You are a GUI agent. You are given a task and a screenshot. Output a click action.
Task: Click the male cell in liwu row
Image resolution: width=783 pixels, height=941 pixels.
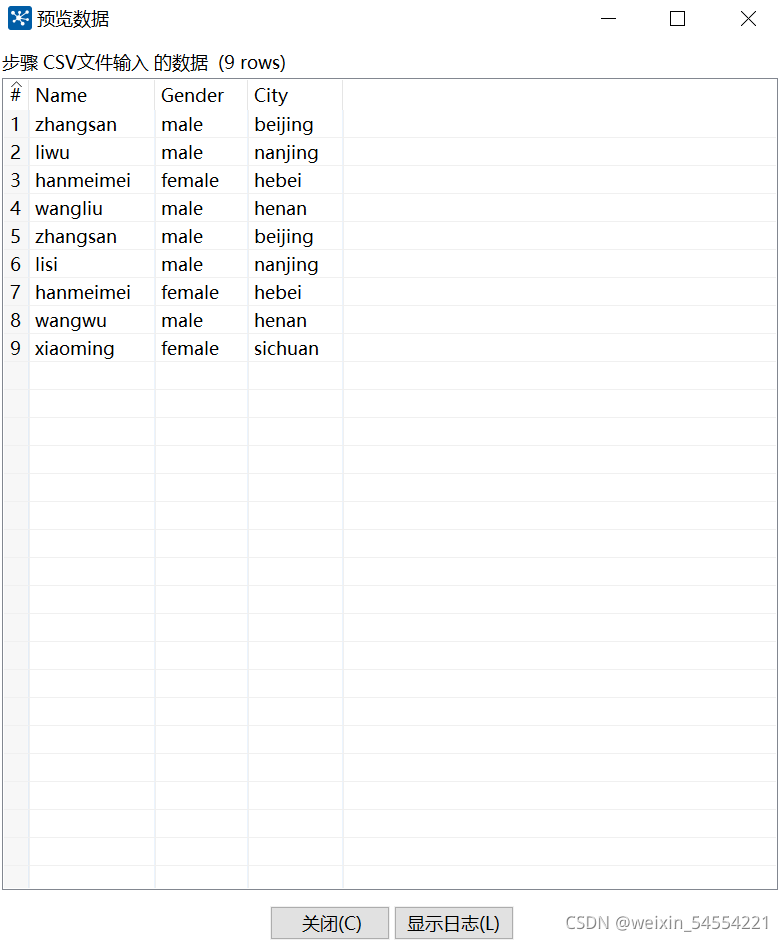[x=201, y=152]
